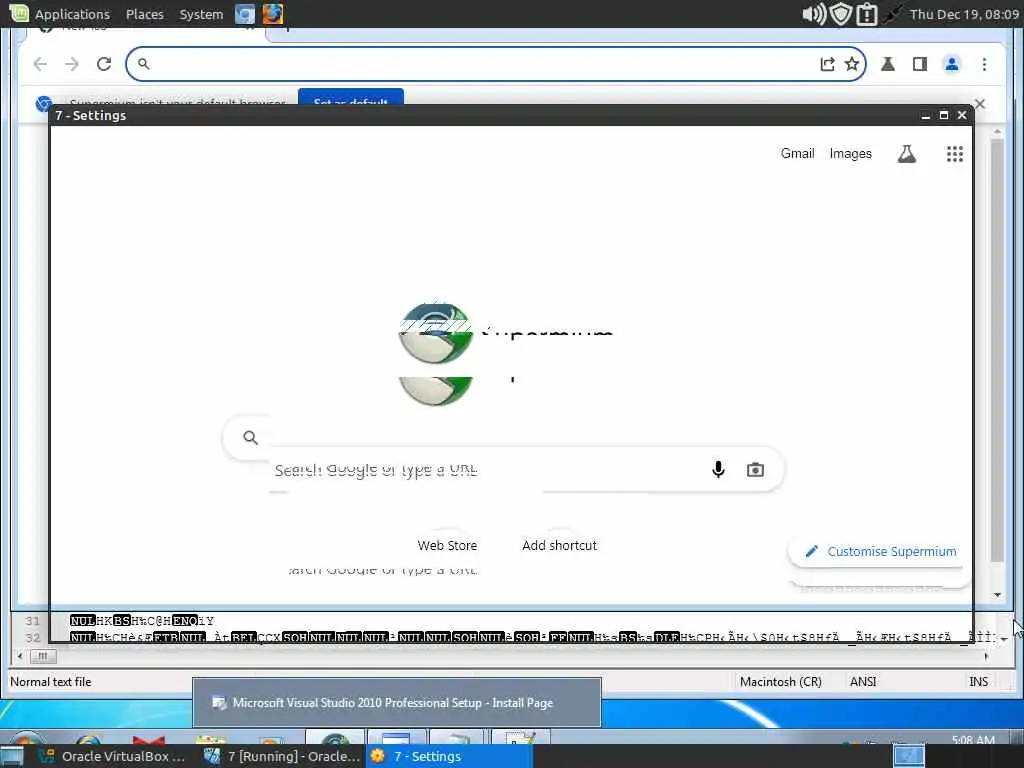Go back using the browser back arrow
The height and width of the screenshot is (768, 1024).
tap(40, 64)
